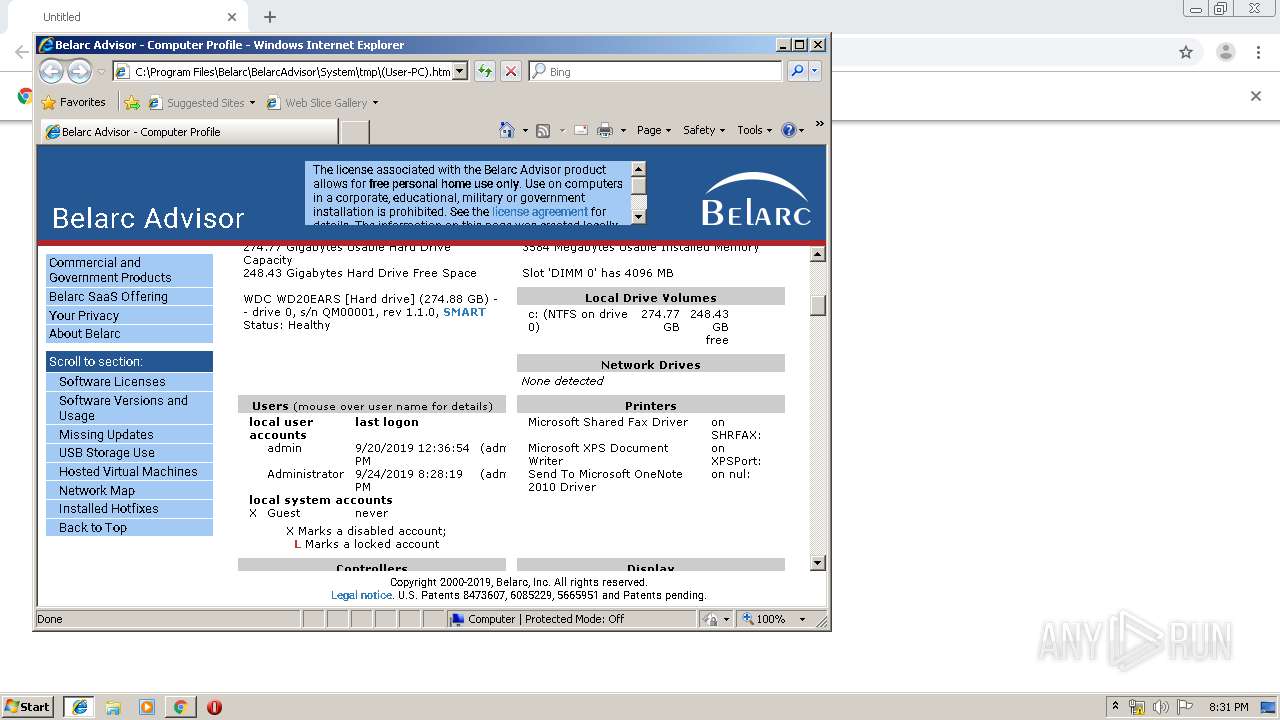Jump to Hosted Virtual Machines section
1280x720 pixels.
pos(129,472)
